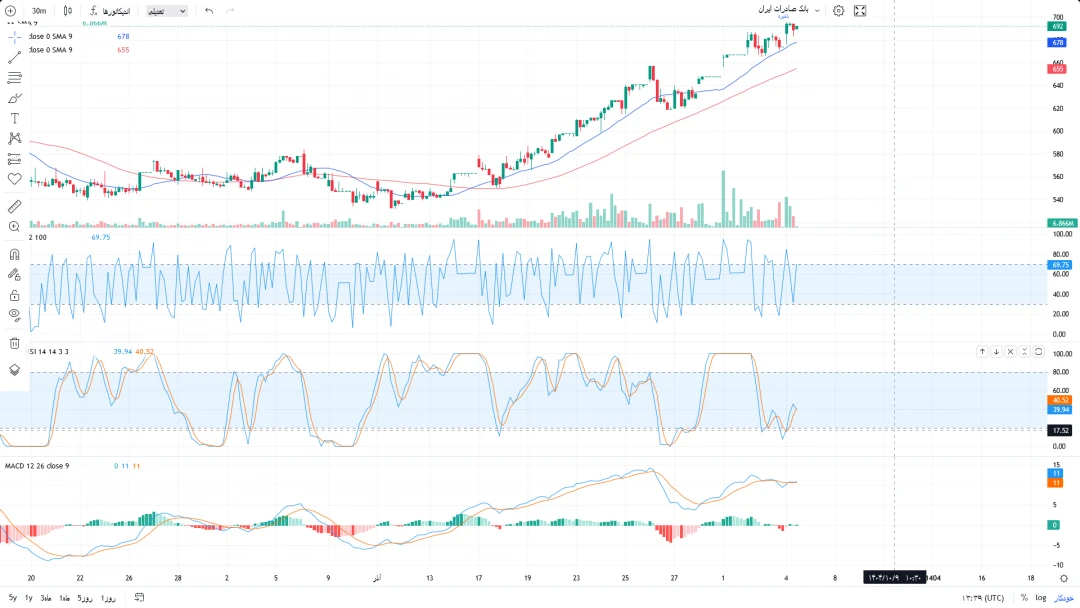Open the ruler measure tool
This screenshot has width=1080, height=608.
pyautogui.click(x=14, y=206)
